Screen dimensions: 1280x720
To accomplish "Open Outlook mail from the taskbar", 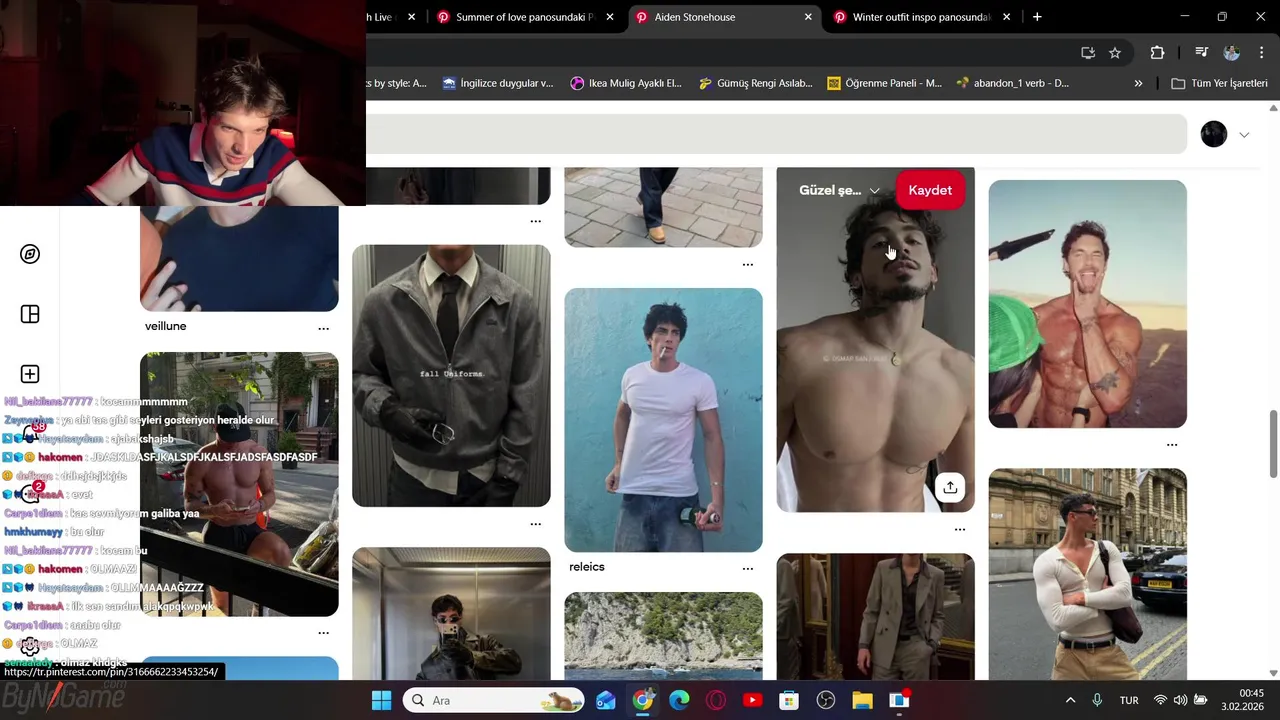I will [606, 700].
